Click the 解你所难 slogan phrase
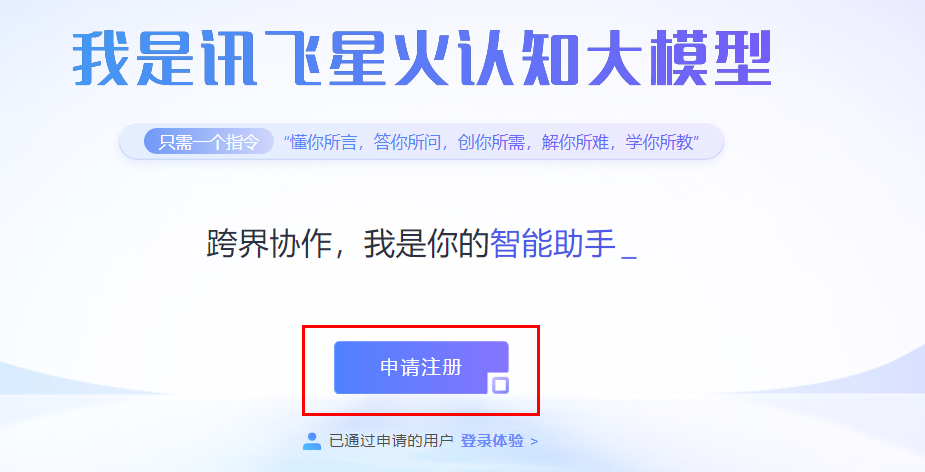This screenshot has width=925, height=472. click(x=575, y=142)
